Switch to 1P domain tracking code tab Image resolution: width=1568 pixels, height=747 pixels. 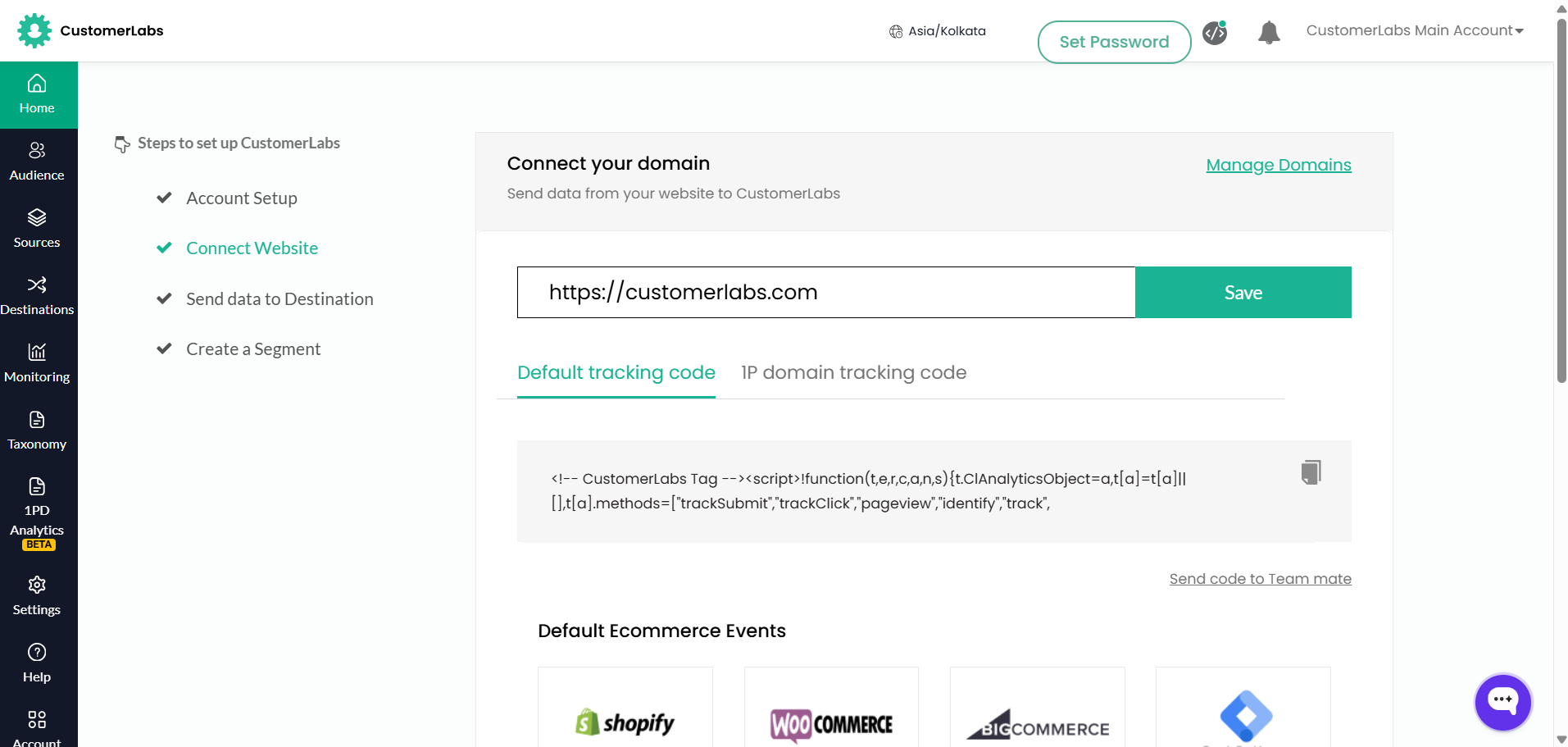tap(852, 372)
